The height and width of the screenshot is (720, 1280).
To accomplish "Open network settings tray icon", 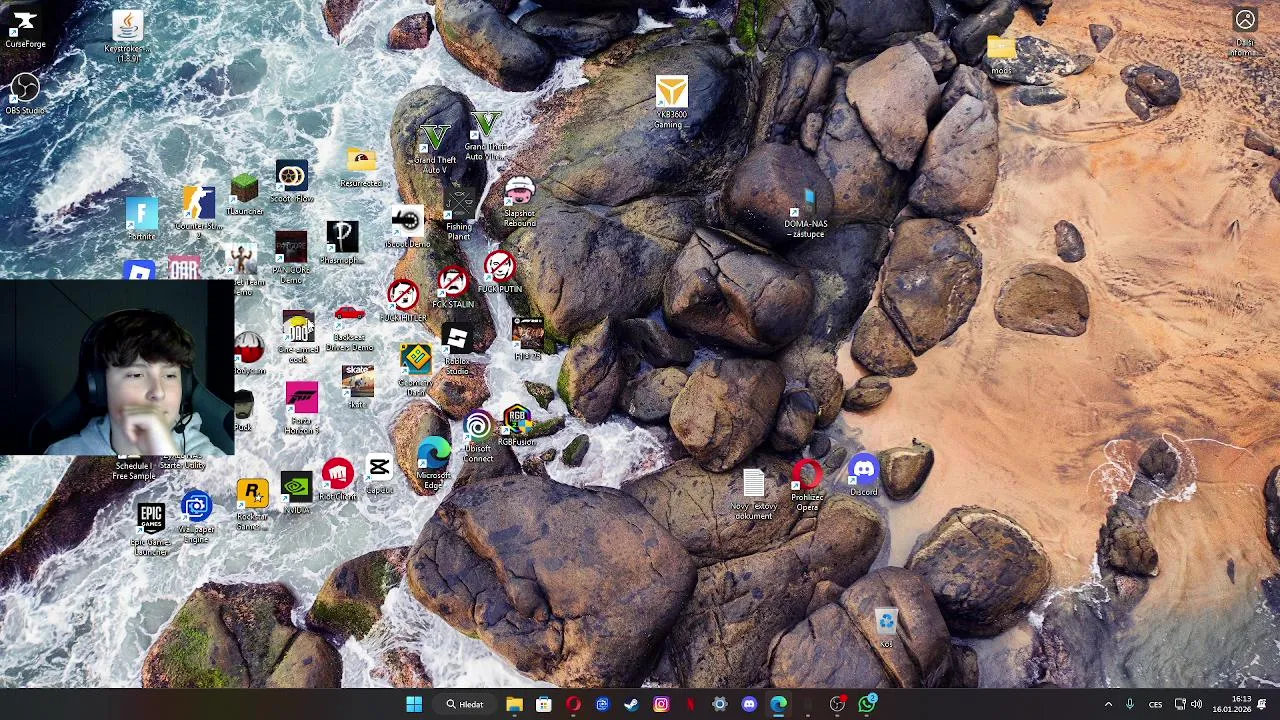I will pyautogui.click(x=1180, y=704).
